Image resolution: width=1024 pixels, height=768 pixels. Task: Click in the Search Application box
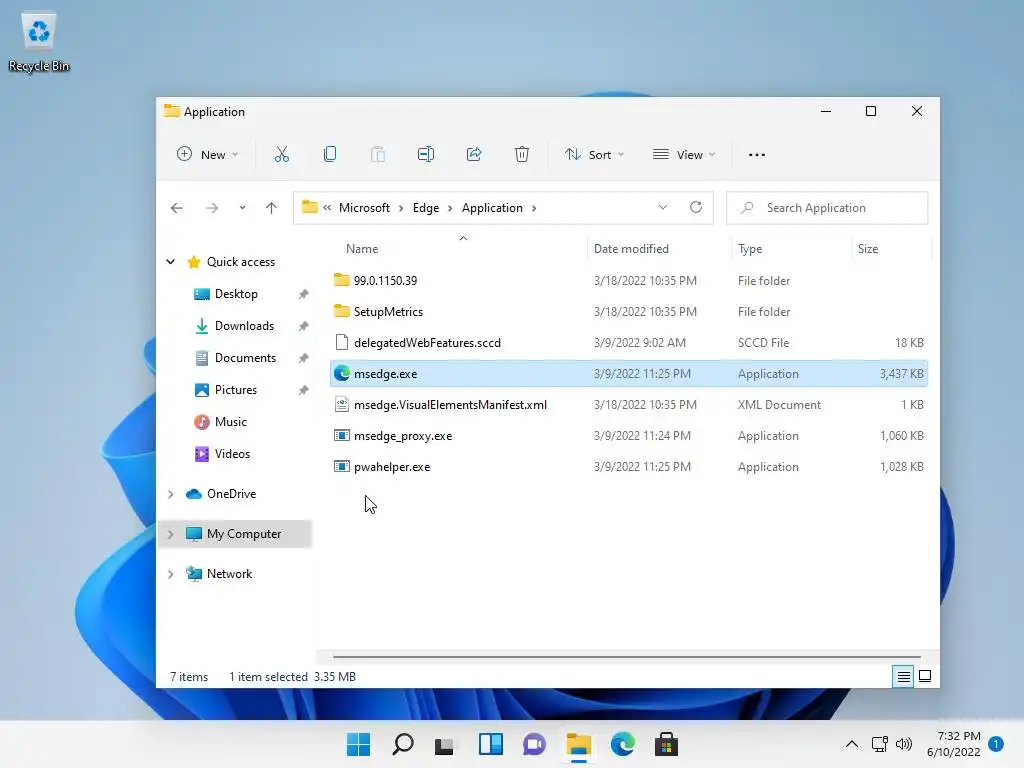[827, 208]
